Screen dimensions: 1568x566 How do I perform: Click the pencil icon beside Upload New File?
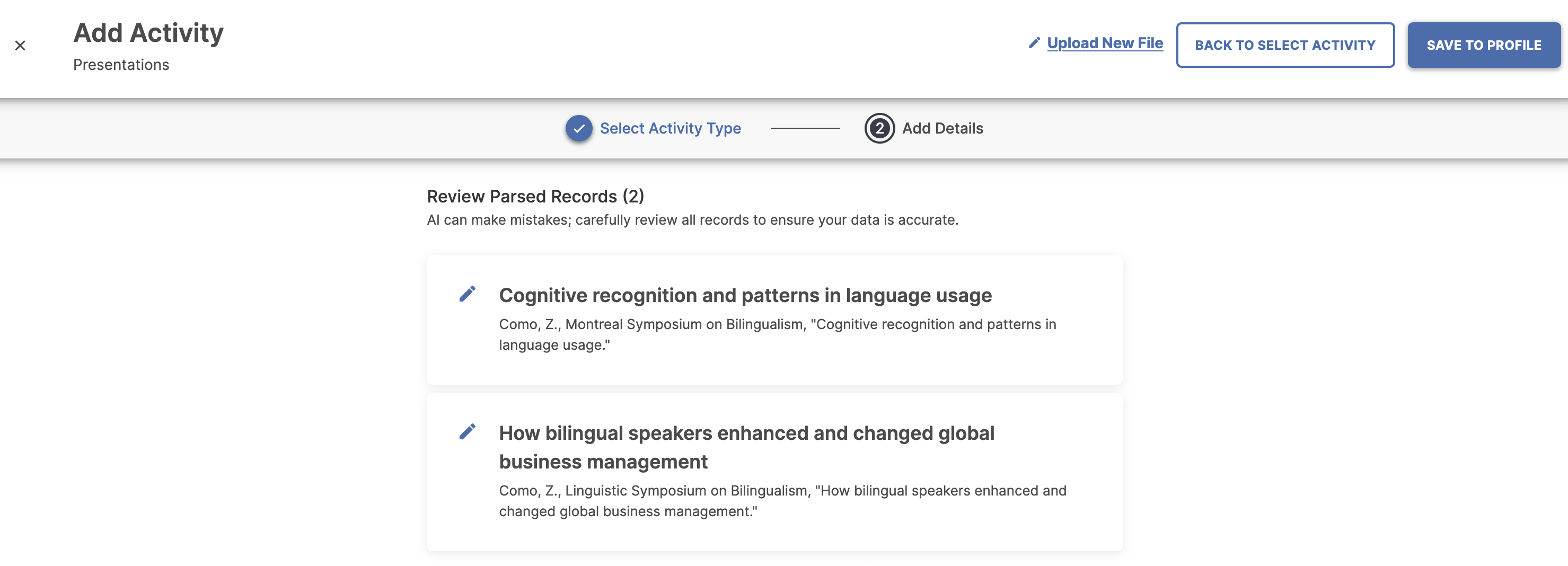click(x=1034, y=43)
